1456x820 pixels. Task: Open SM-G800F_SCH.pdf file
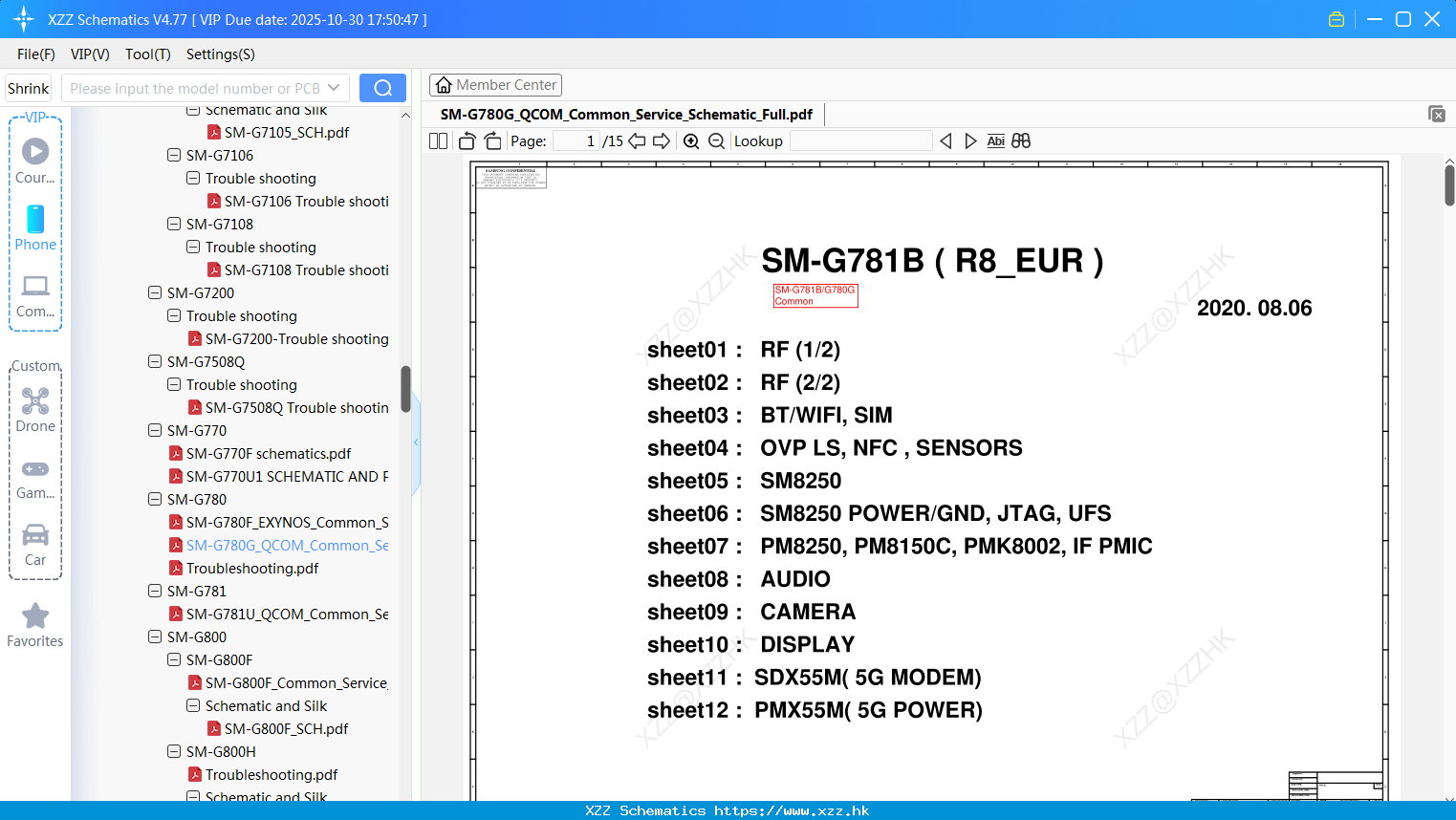tap(278, 728)
